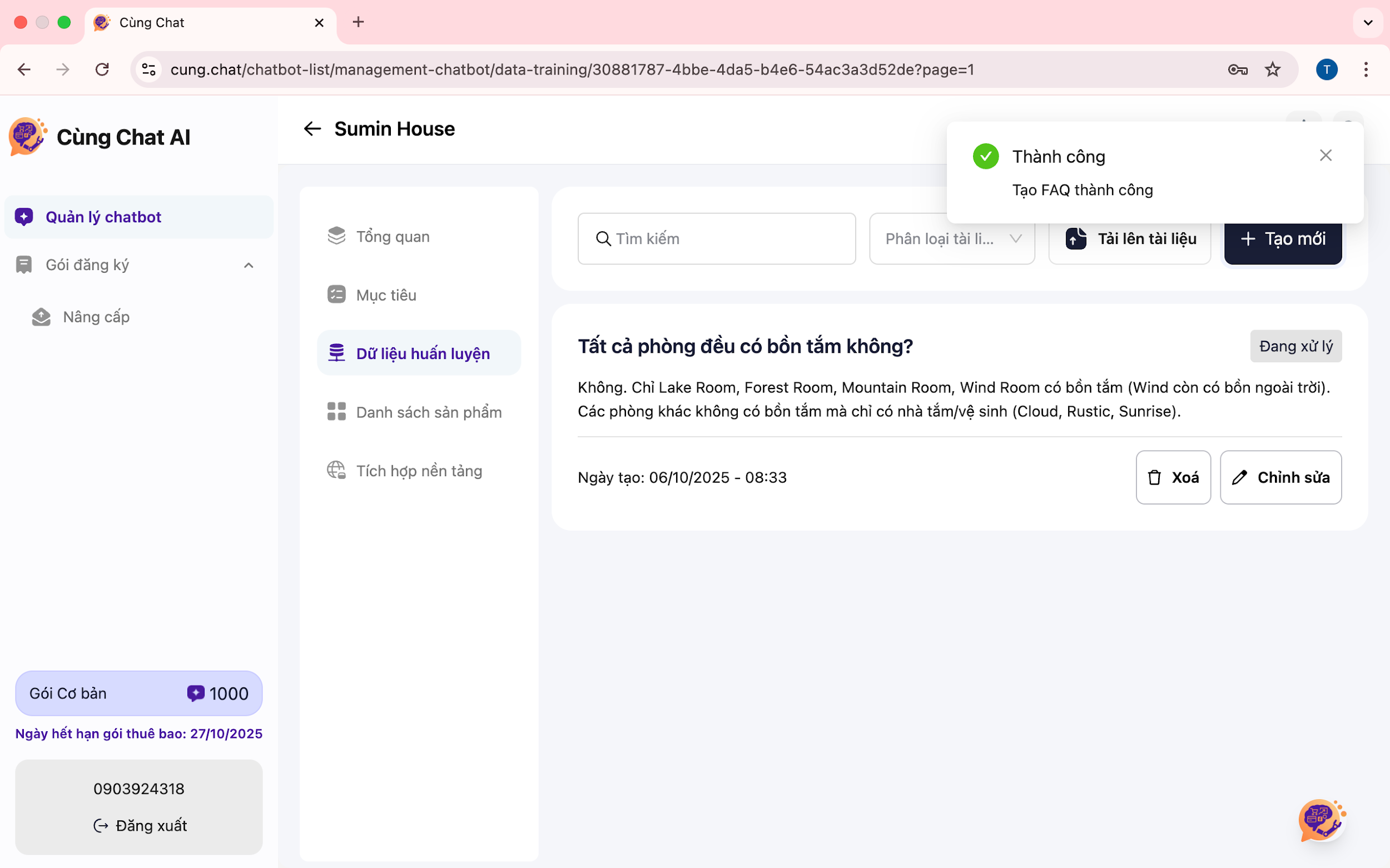This screenshot has width=1390, height=868.
Task: Open the password key icon
Action: pyautogui.click(x=1237, y=69)
